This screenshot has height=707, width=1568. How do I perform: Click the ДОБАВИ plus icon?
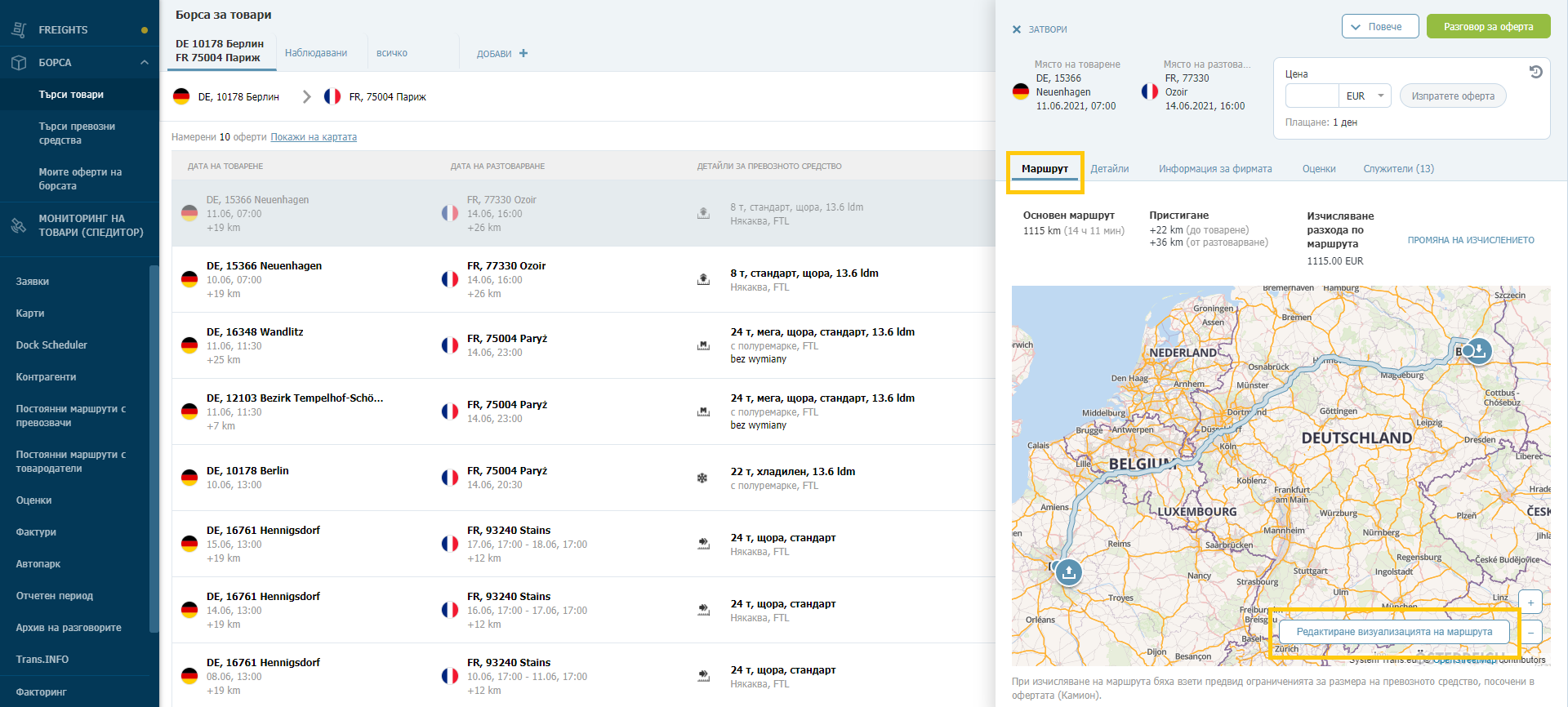(523, 53)
